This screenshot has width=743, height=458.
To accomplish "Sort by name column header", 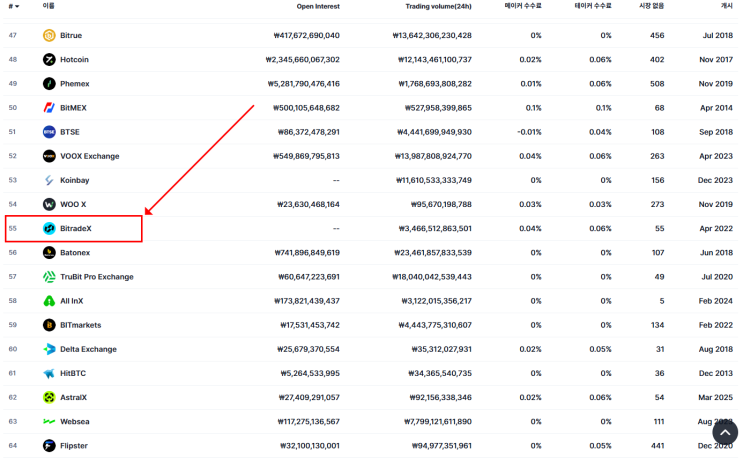I will point(48,6).
